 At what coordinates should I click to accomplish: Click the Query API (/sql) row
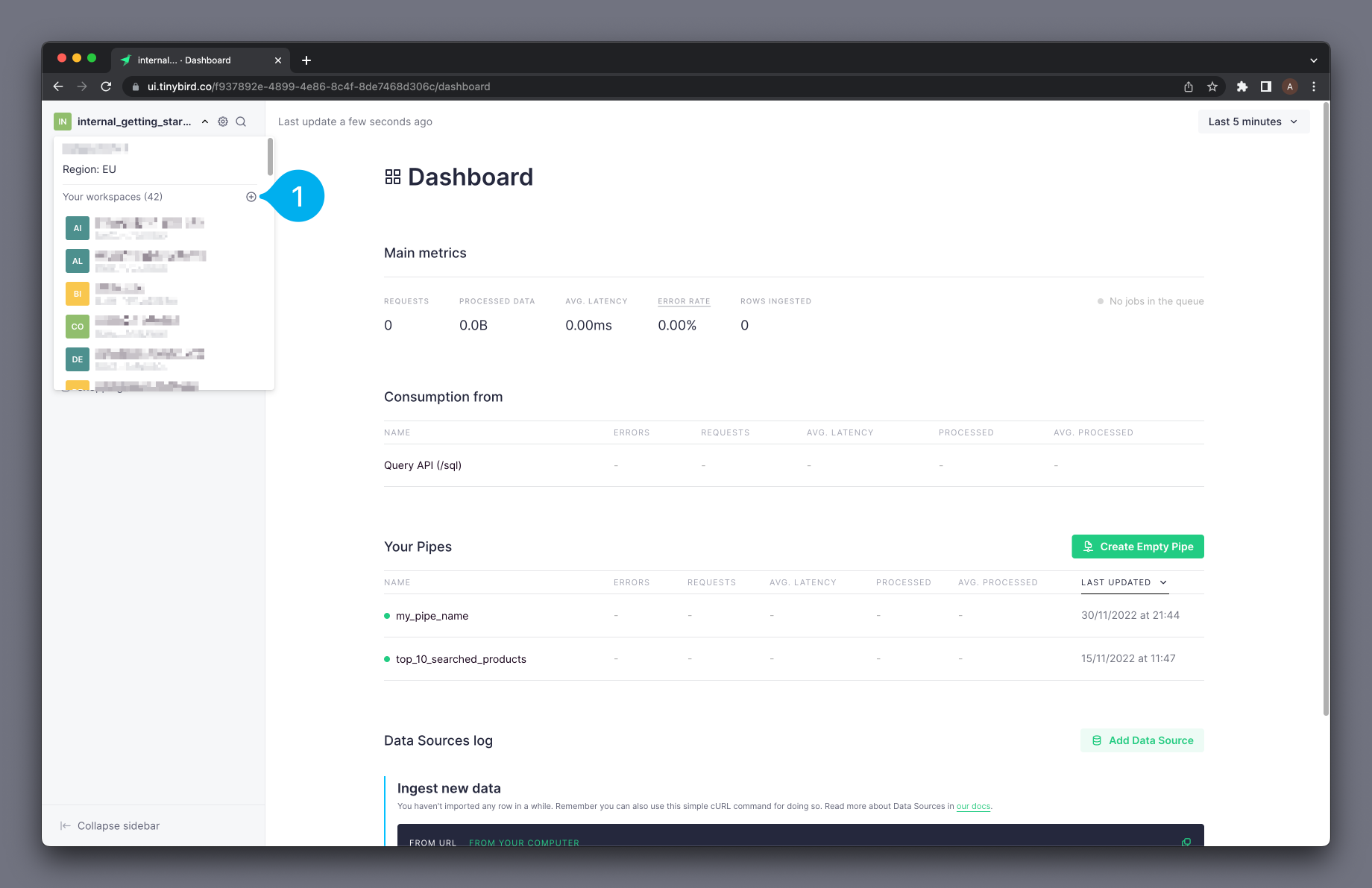(x=793, y=465)
